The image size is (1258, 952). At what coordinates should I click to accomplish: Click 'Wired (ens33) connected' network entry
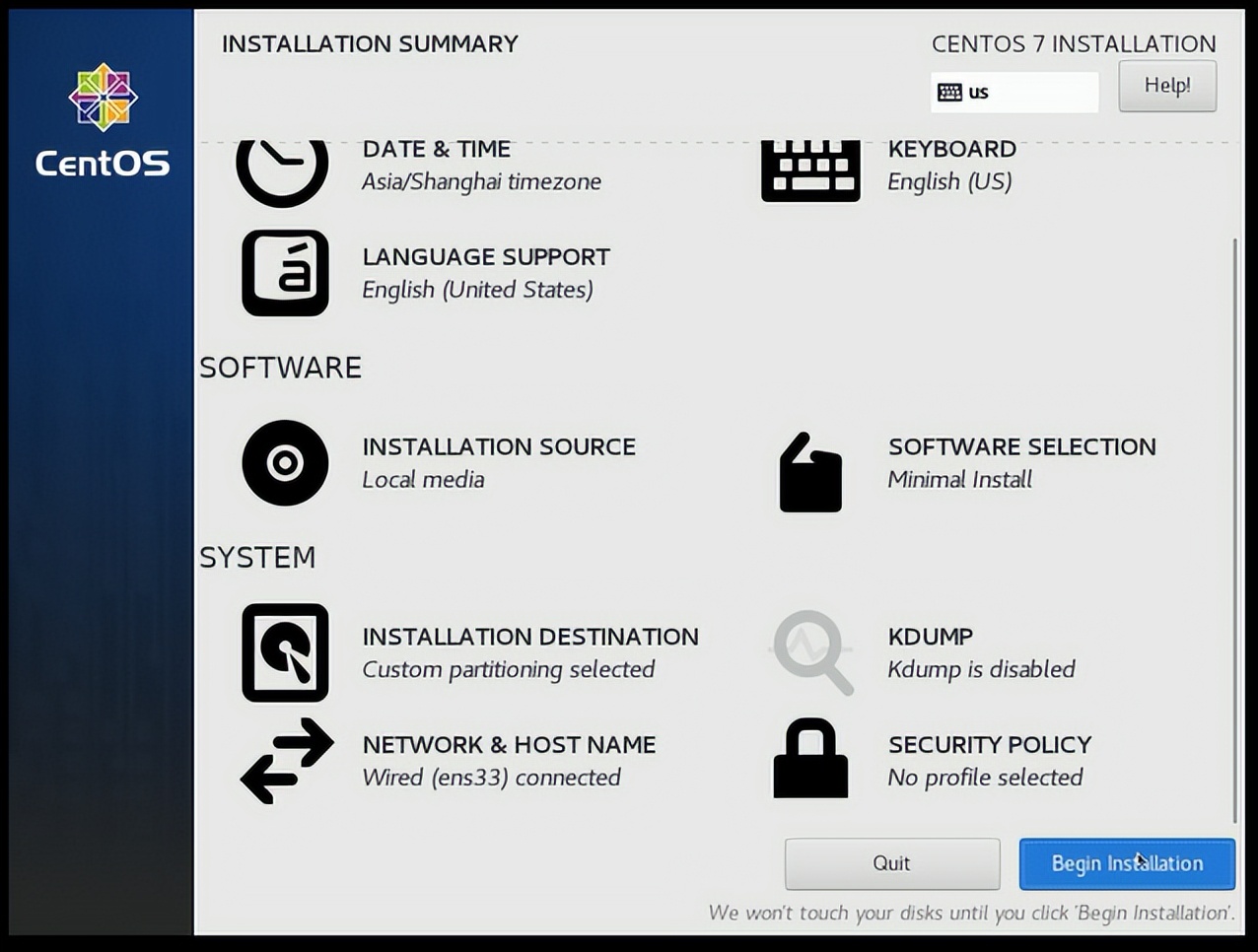tap(491, 778)
